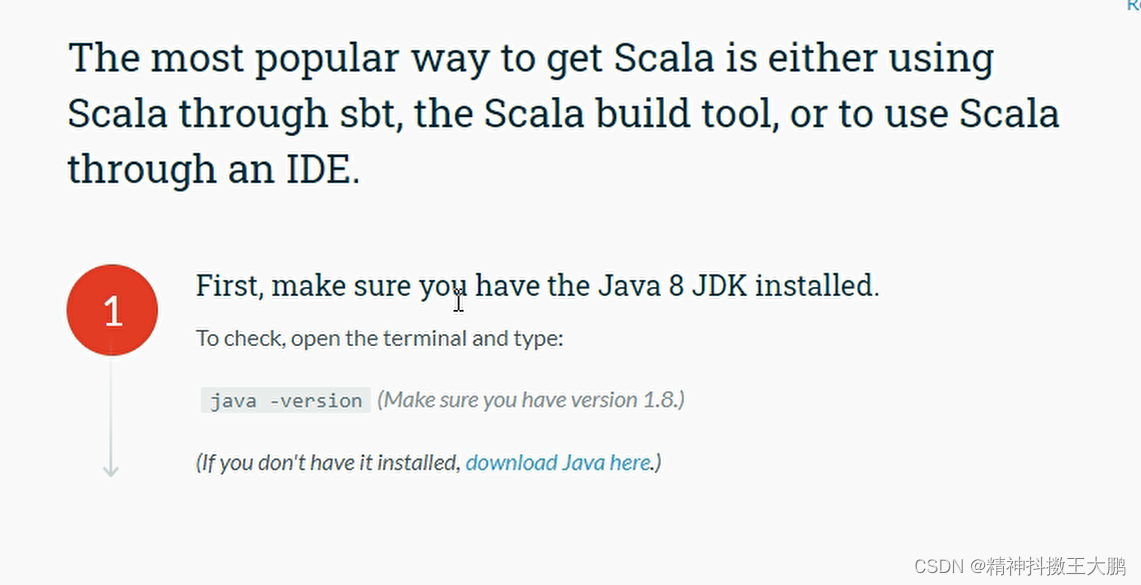Open the 'download Java here' link
Screen dimensions: 1141x585
(557, 463)
